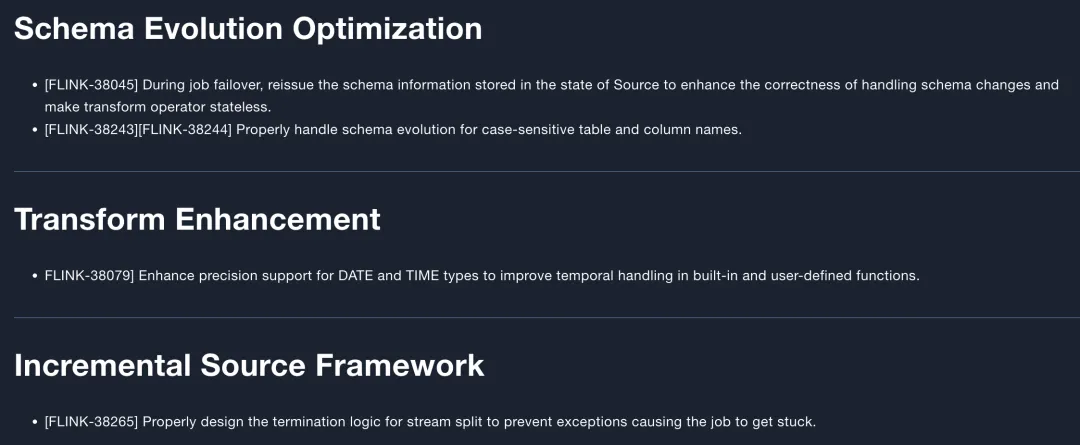Click the bullet before FLINK-38243
The image size is (1080, 445).
(x=34, y=129)
